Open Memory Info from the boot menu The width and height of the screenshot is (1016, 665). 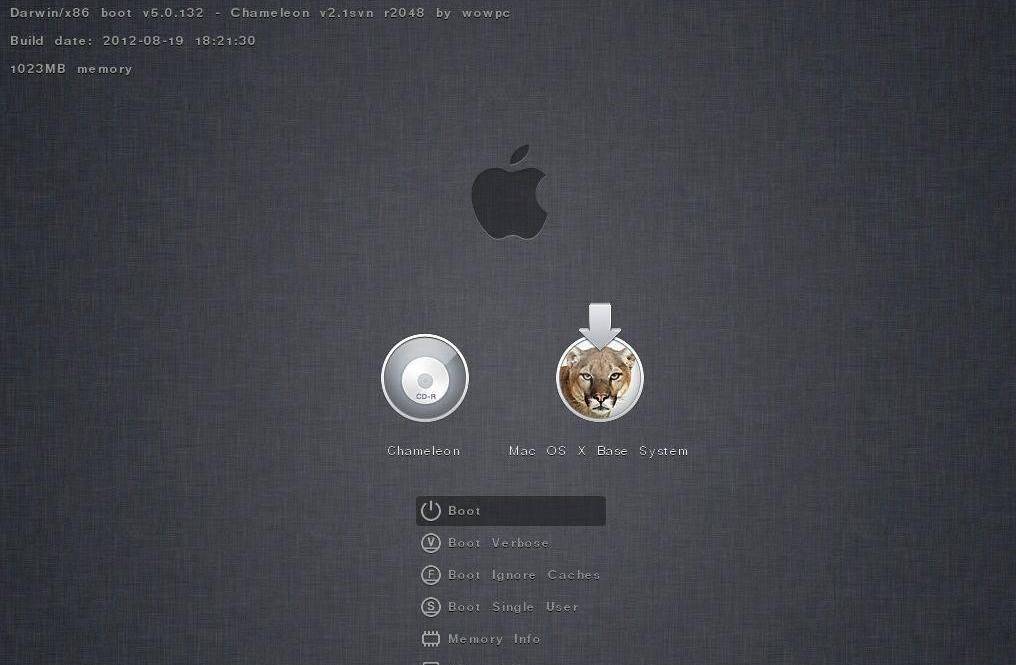click(494, 639)
